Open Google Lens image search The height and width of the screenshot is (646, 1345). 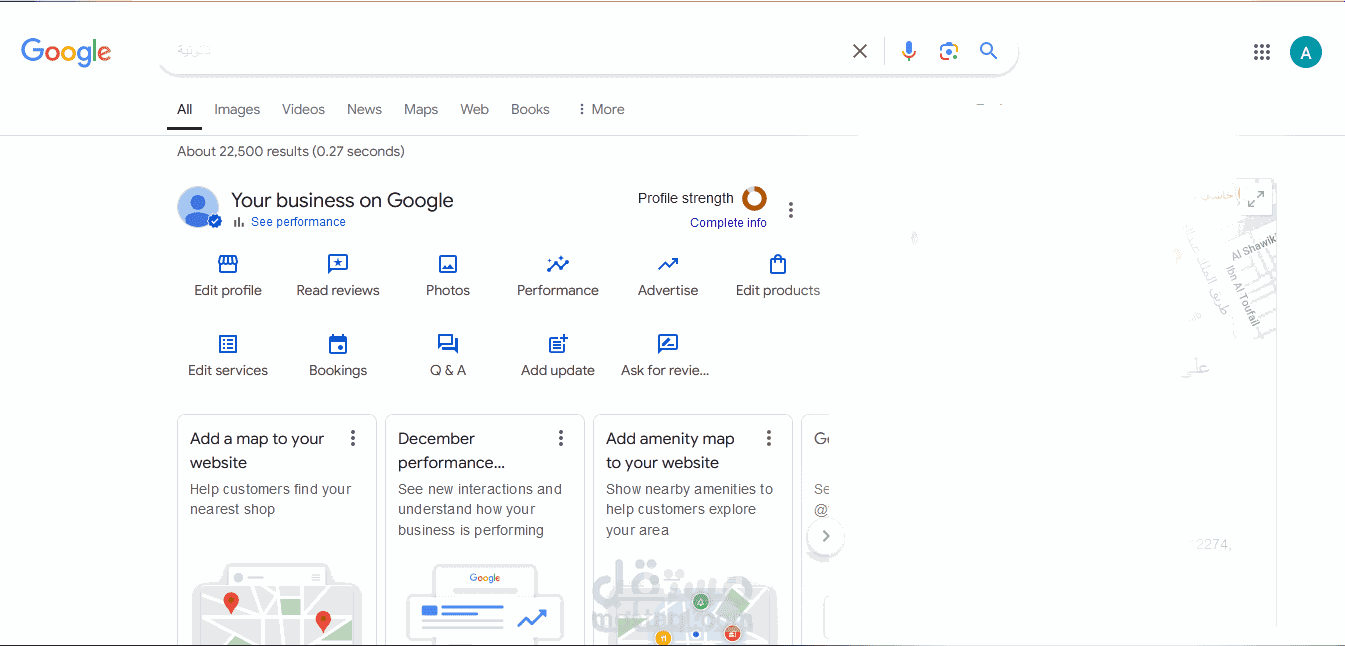(x=949, y=51)
